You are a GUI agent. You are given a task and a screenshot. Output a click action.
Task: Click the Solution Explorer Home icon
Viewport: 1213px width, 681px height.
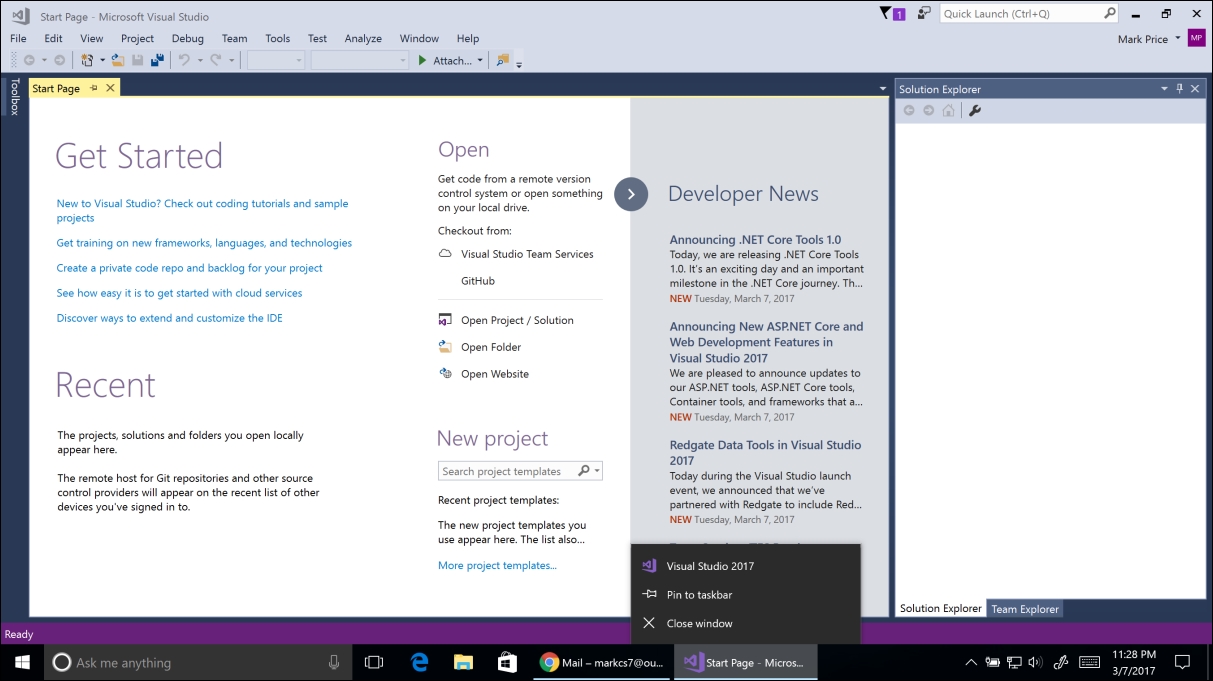948,110
